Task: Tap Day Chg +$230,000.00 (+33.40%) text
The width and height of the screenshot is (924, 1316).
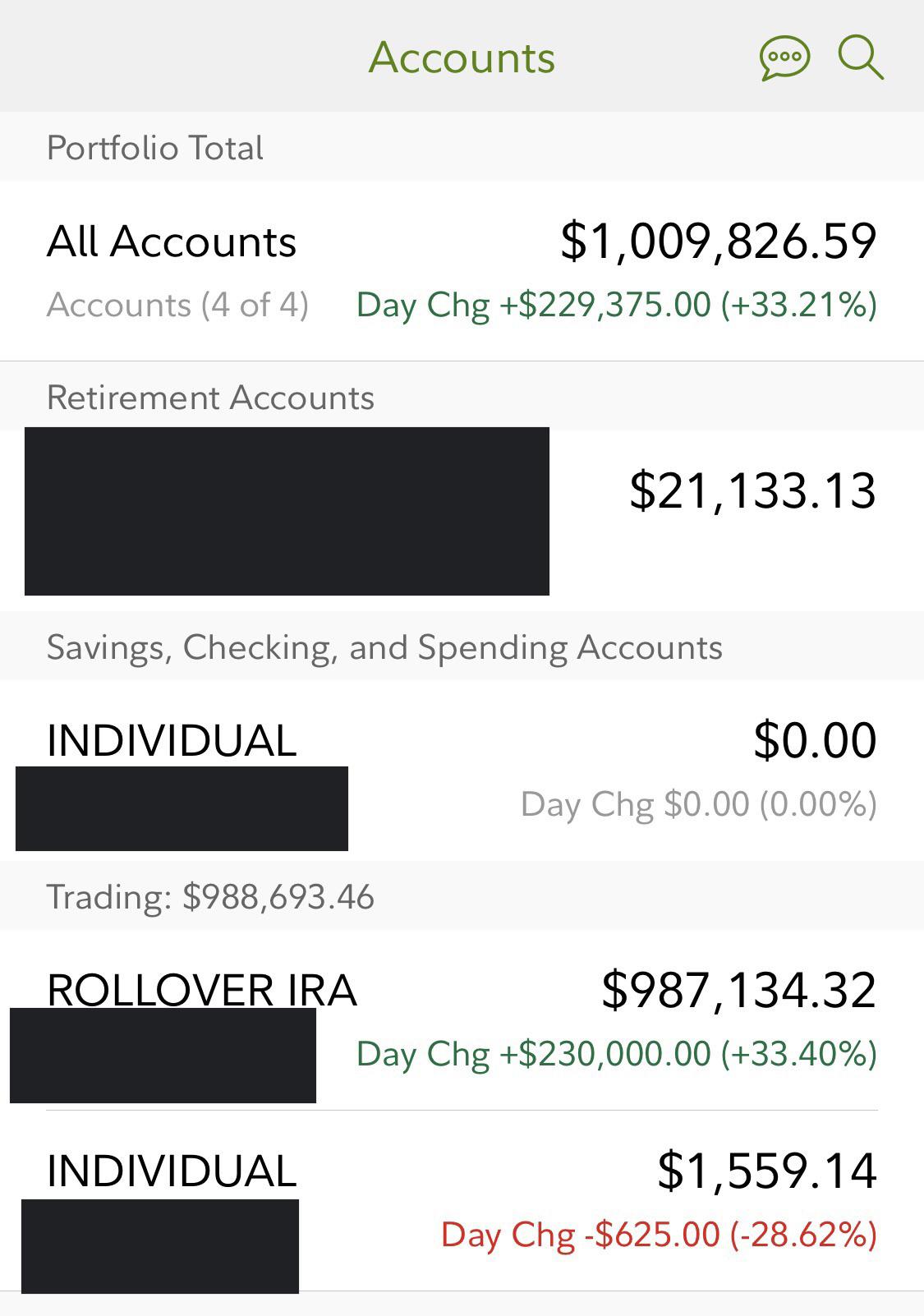Action: pyautogui.click(x=616, y=1054)
